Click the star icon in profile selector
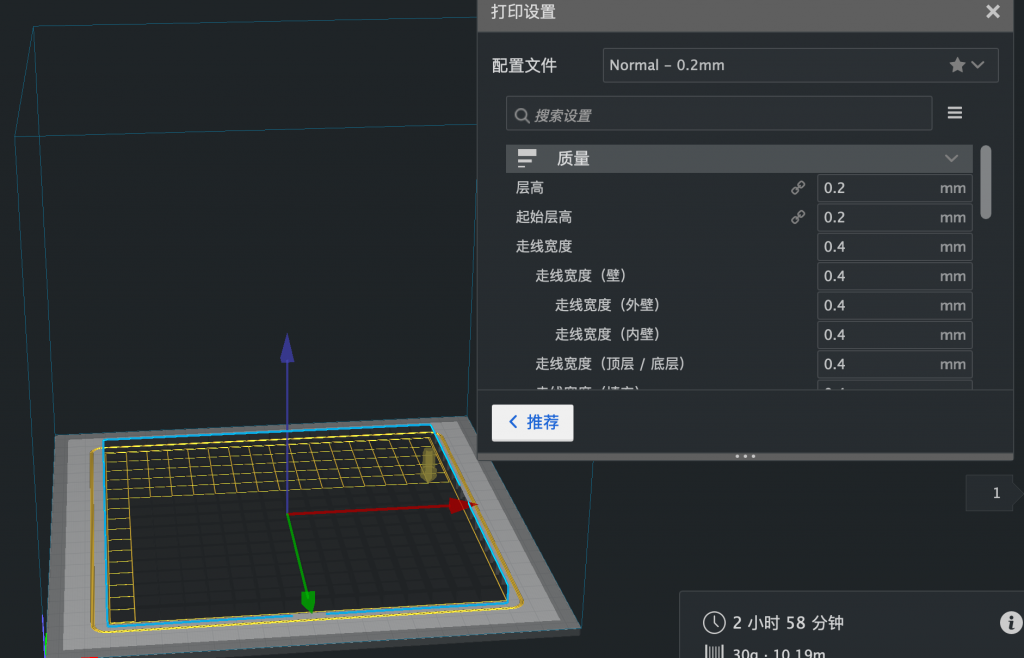The height and width of the screenshot is (658, 1024). (x=957, y=65)
